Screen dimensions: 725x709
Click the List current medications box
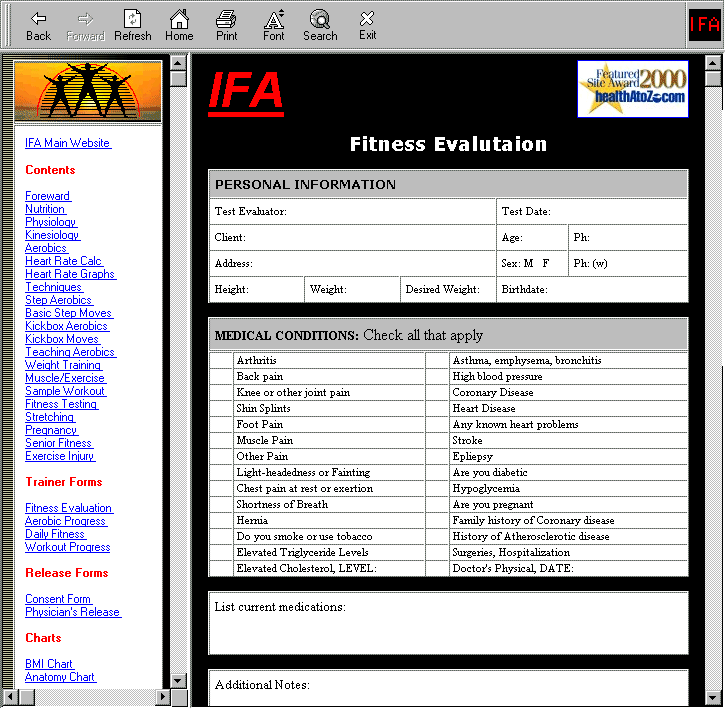tap(448, 623)
